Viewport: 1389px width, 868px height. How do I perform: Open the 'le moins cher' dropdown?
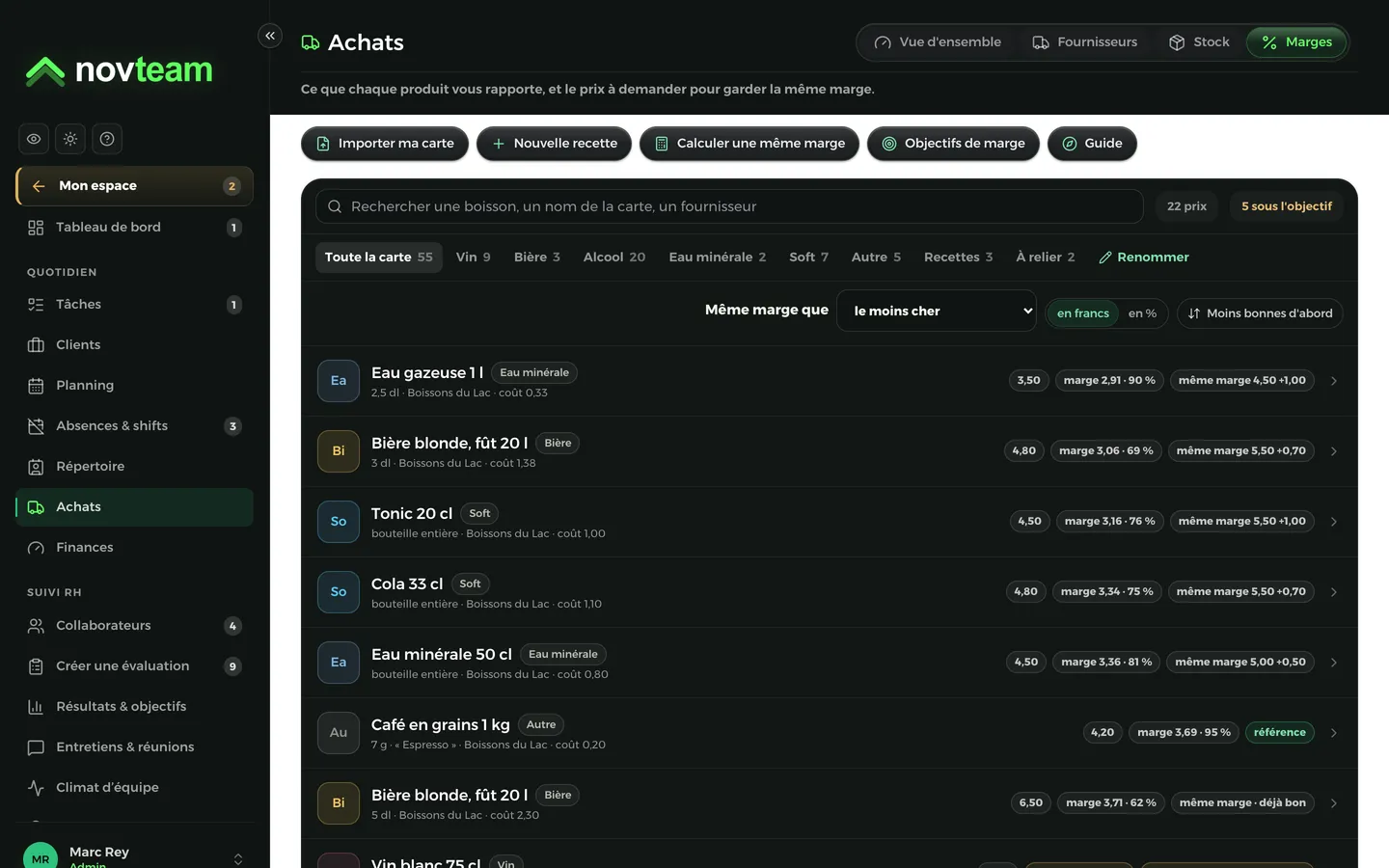point(937,311)
